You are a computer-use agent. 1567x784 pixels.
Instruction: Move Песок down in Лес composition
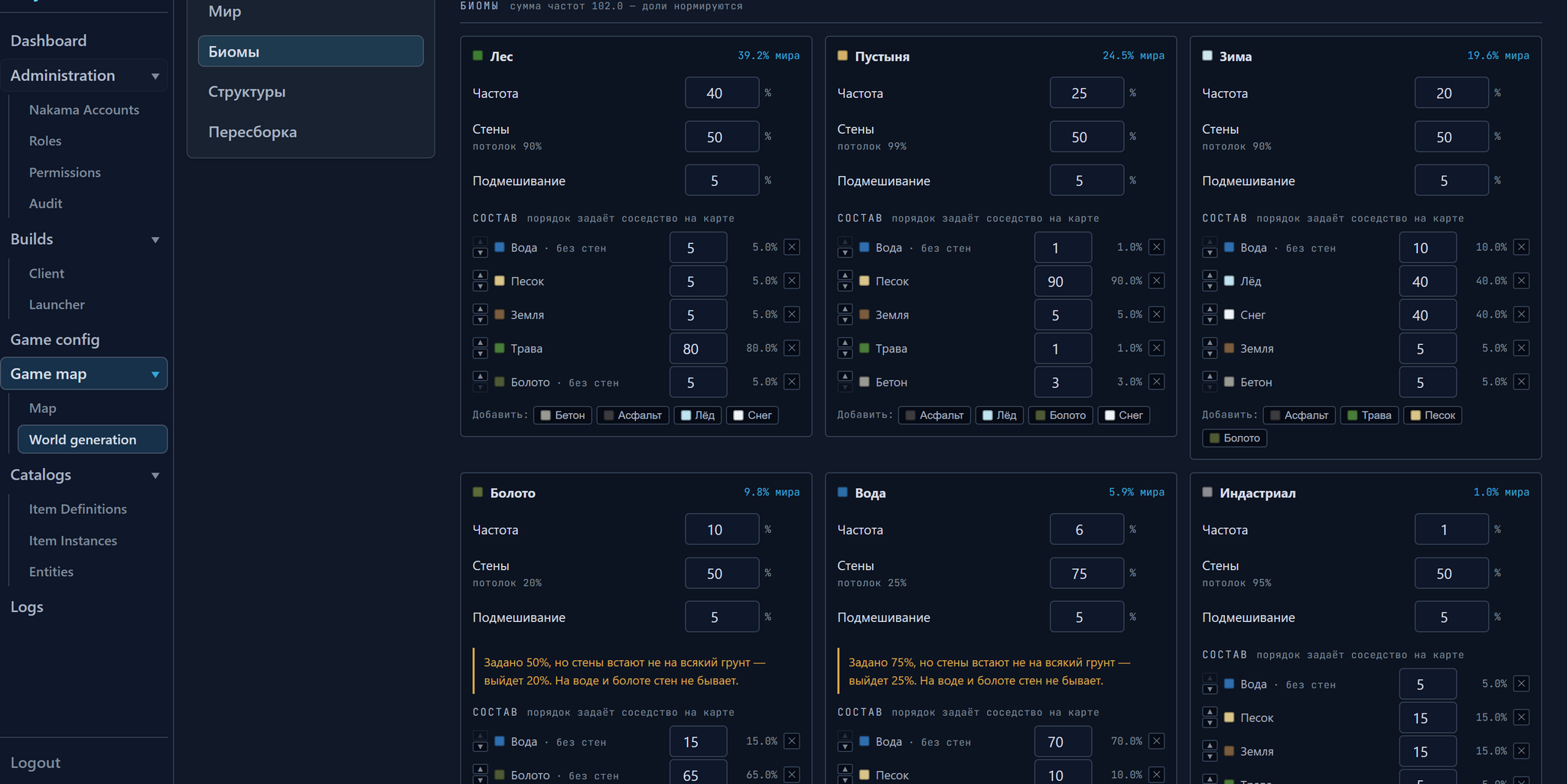pyautogui.click(x=480, y=287)
